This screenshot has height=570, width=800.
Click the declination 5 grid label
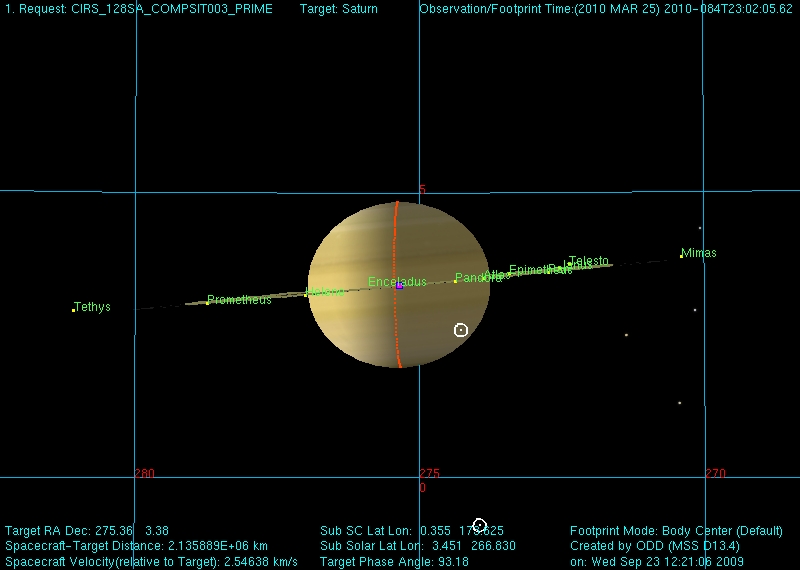tap(422, 189)
